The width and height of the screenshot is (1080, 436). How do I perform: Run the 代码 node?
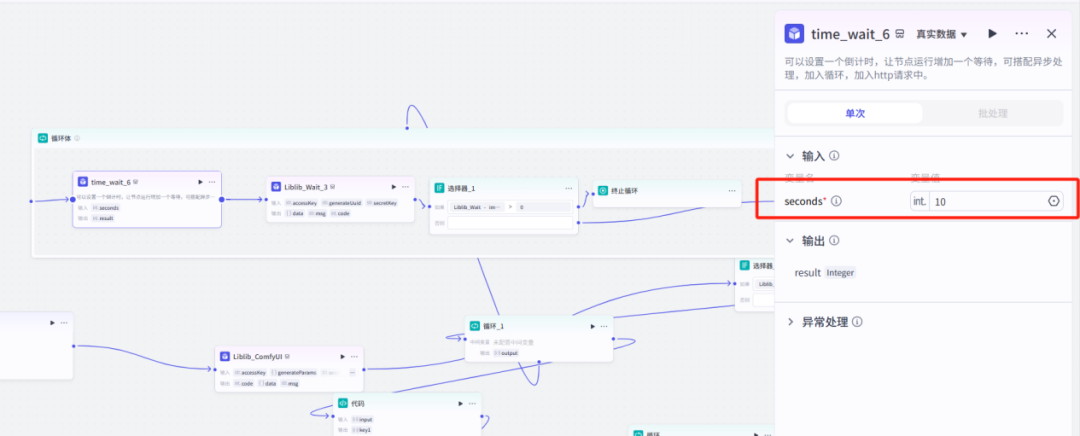tap(461, 404)
